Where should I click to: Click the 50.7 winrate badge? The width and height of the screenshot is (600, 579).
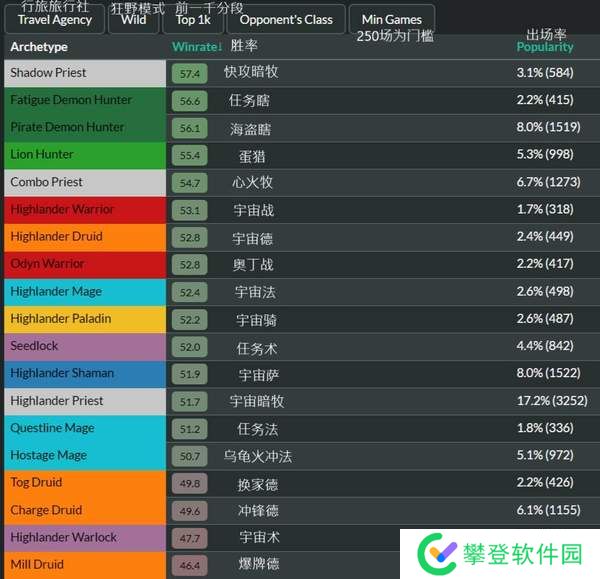tap(190, 456)
